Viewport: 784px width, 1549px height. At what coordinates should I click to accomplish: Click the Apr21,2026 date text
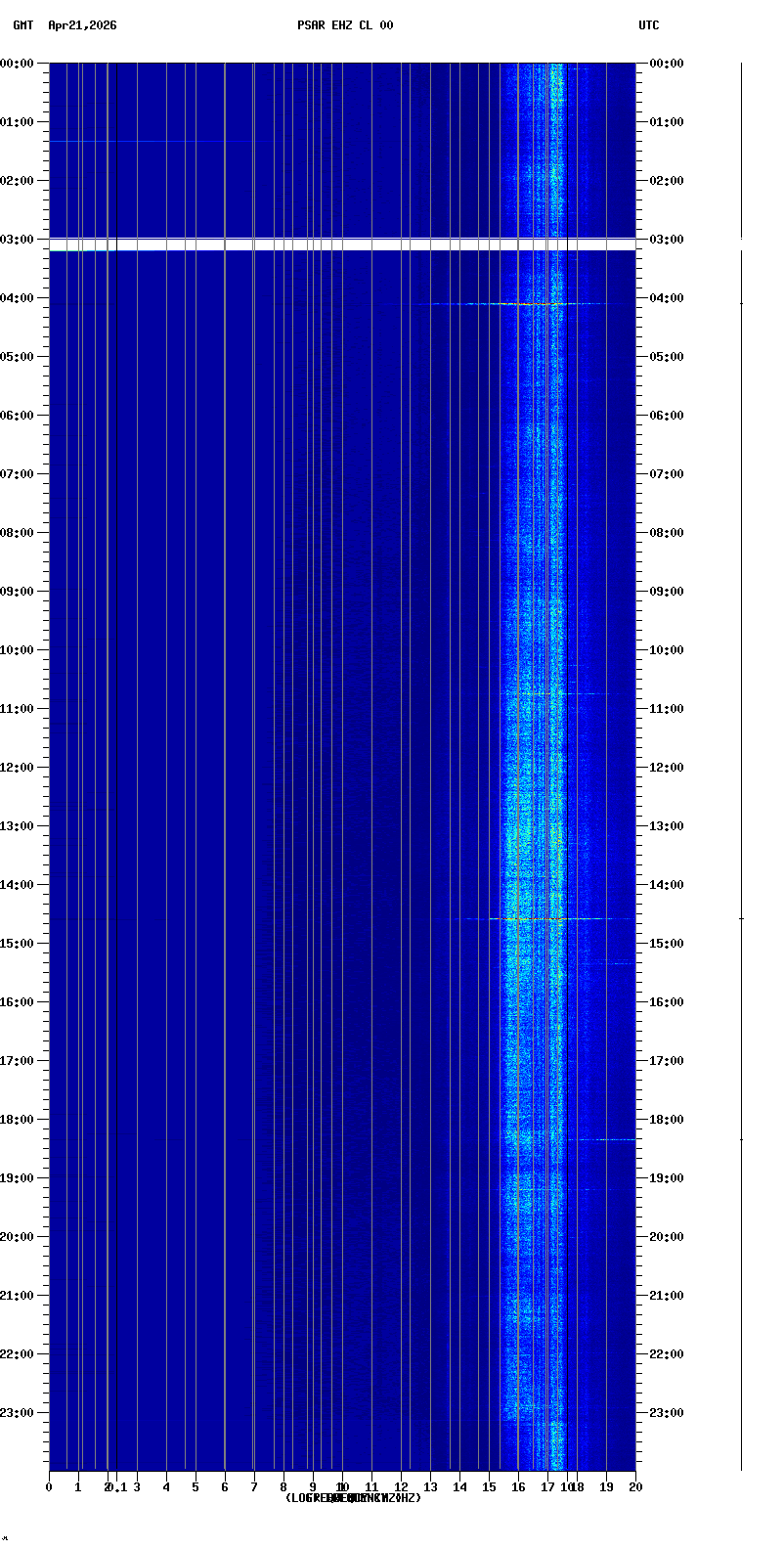(x=82, y=25)
